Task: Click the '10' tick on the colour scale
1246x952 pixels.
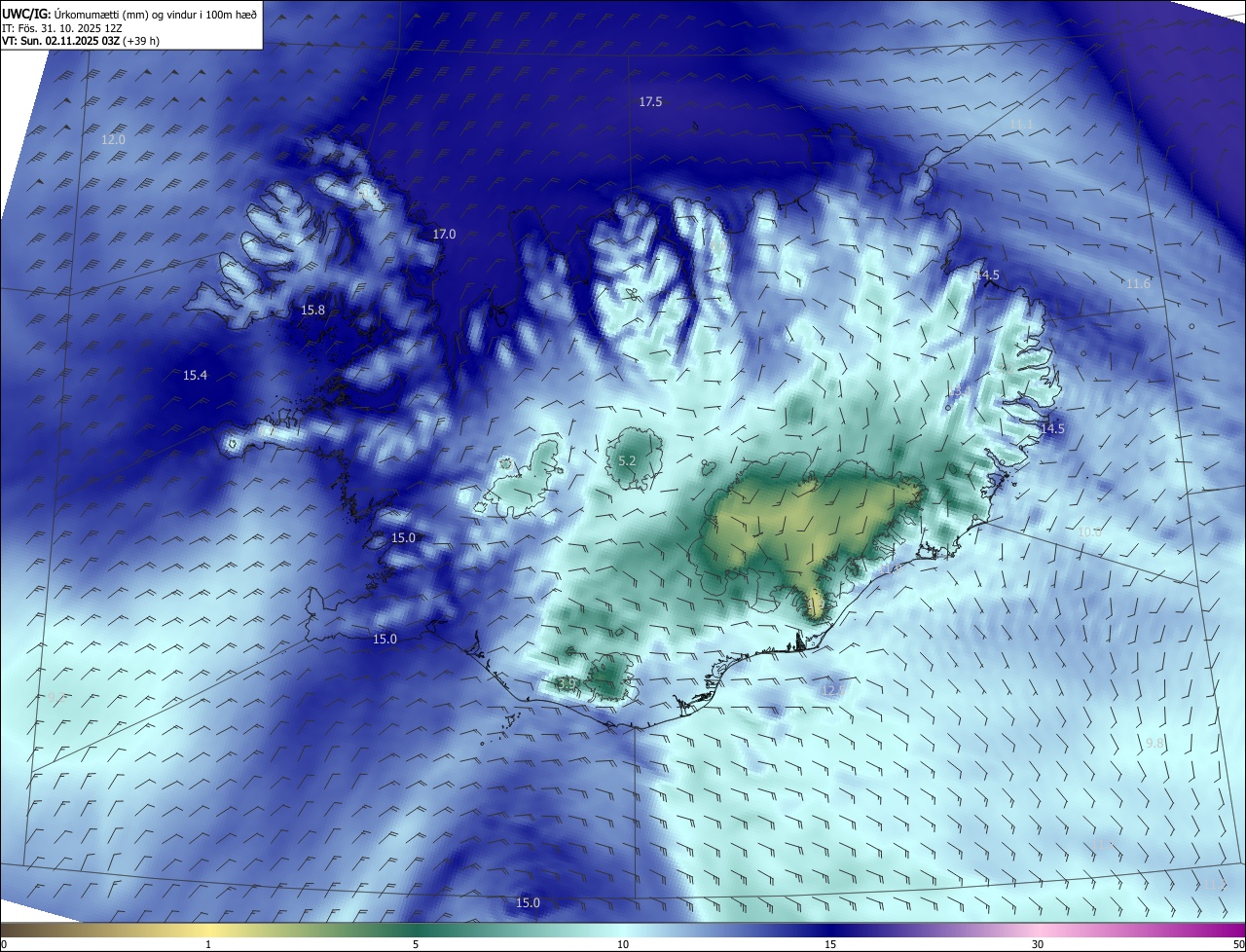Action: [623, 944]
